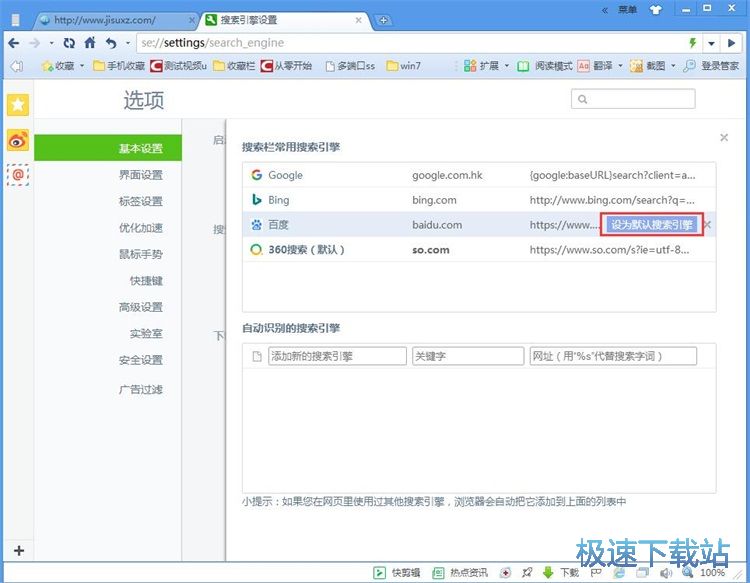750x583 pixels.
Task: Click the forward navigation arrow
Action: (34, 43)
